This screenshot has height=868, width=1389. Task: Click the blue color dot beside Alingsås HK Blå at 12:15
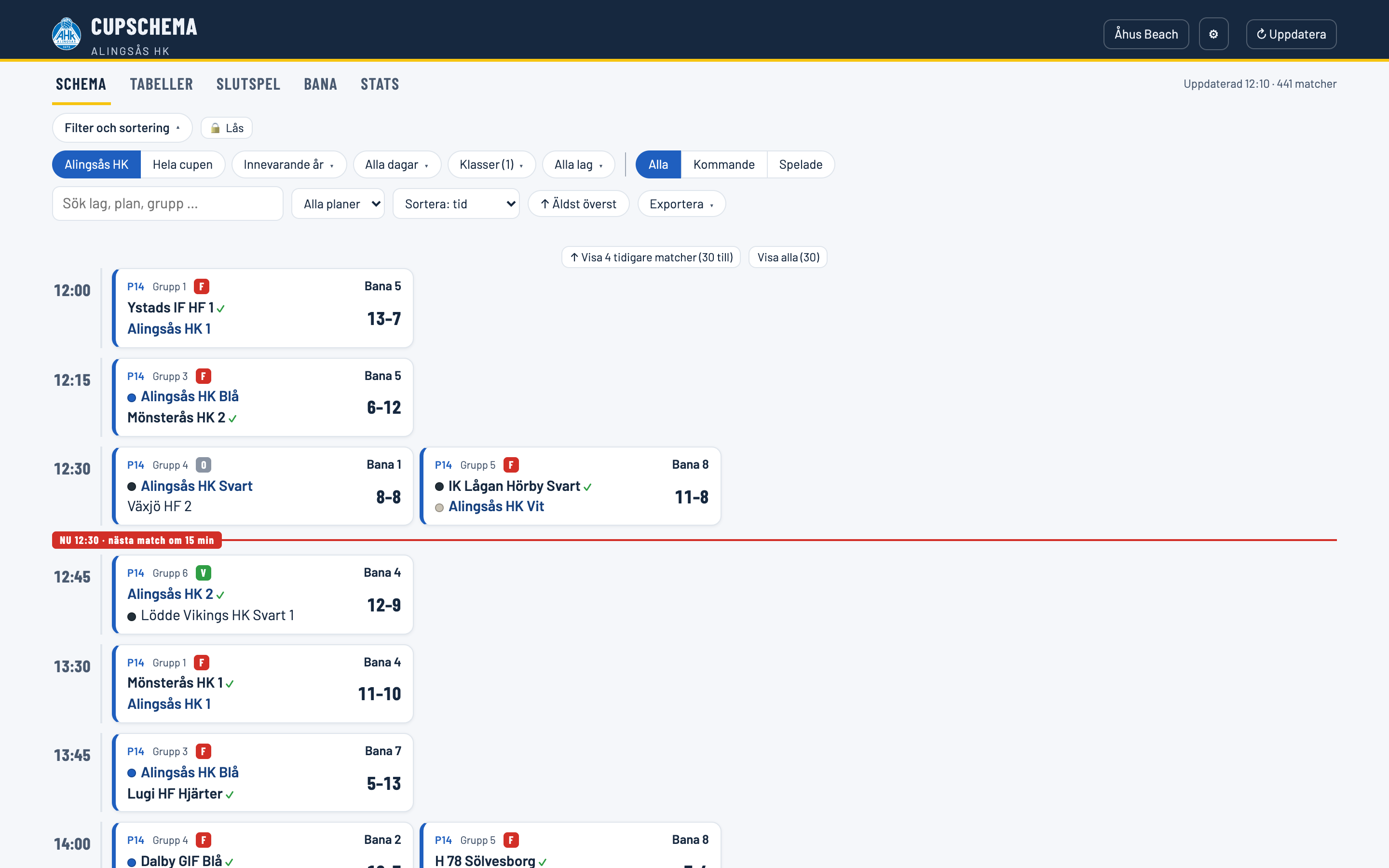pos(132,397)
